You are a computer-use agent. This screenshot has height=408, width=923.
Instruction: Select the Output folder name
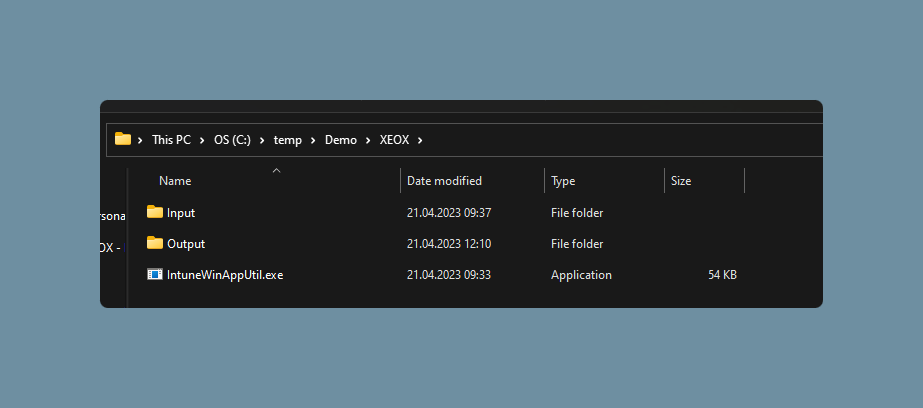coord(186,244)
